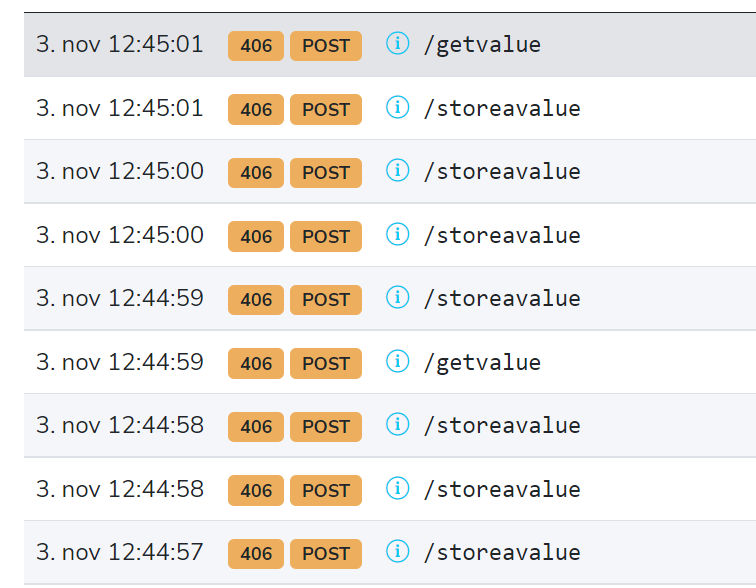Image resolution: width=756 pixels, height=588 pixels.
Task: Show info for second 12:44:58 /storeavalue row
Action: point(398,488)
